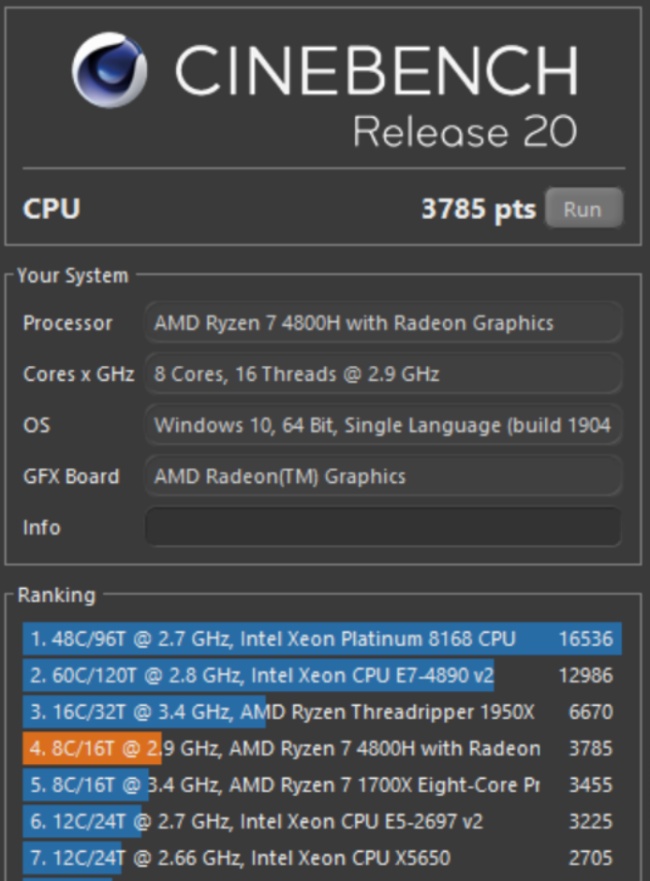Click the CPU label beside the score
Viewport: 650px width, 881px height.
point(52,209)
